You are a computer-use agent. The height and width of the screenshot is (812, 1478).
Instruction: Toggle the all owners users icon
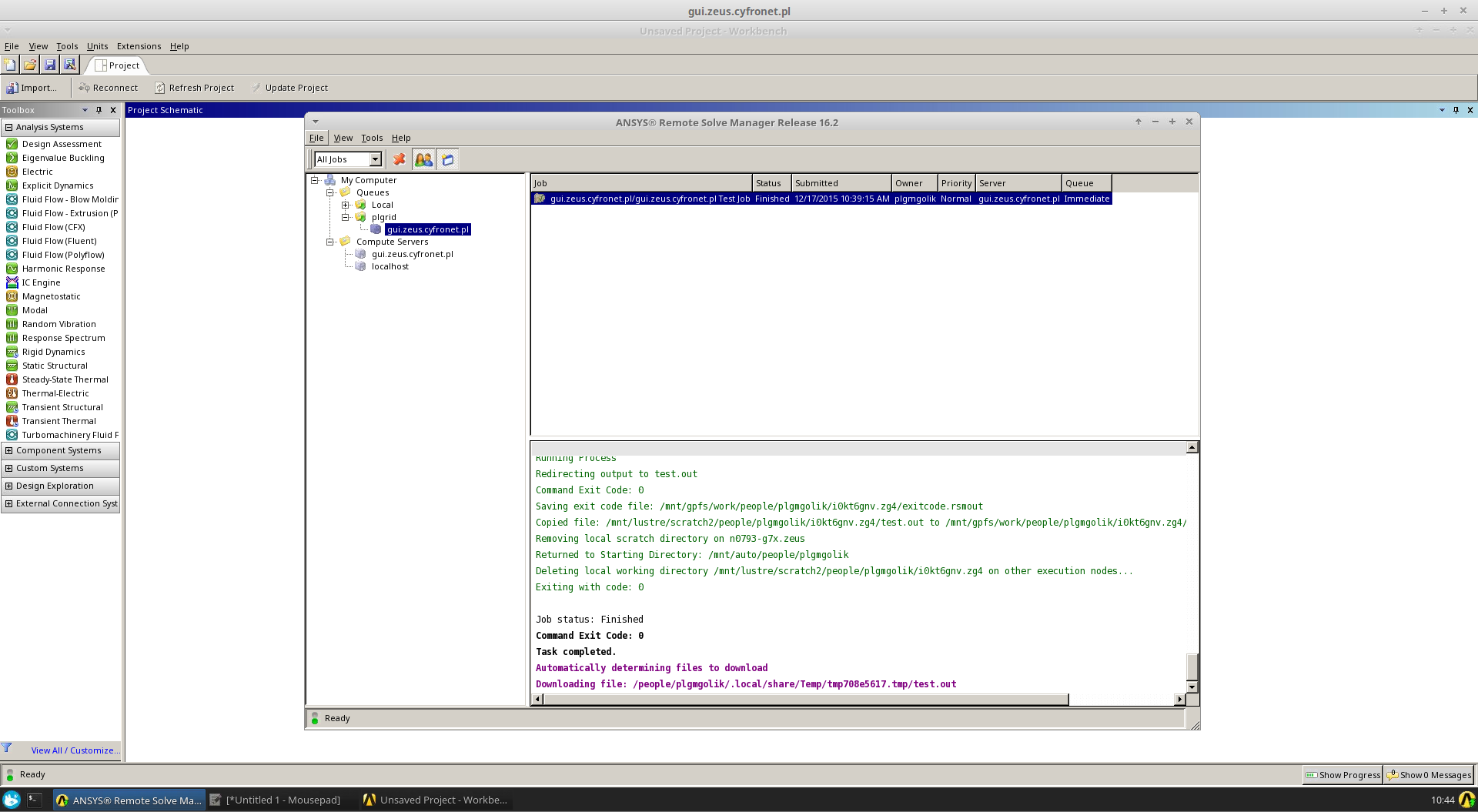click(423, 159)
